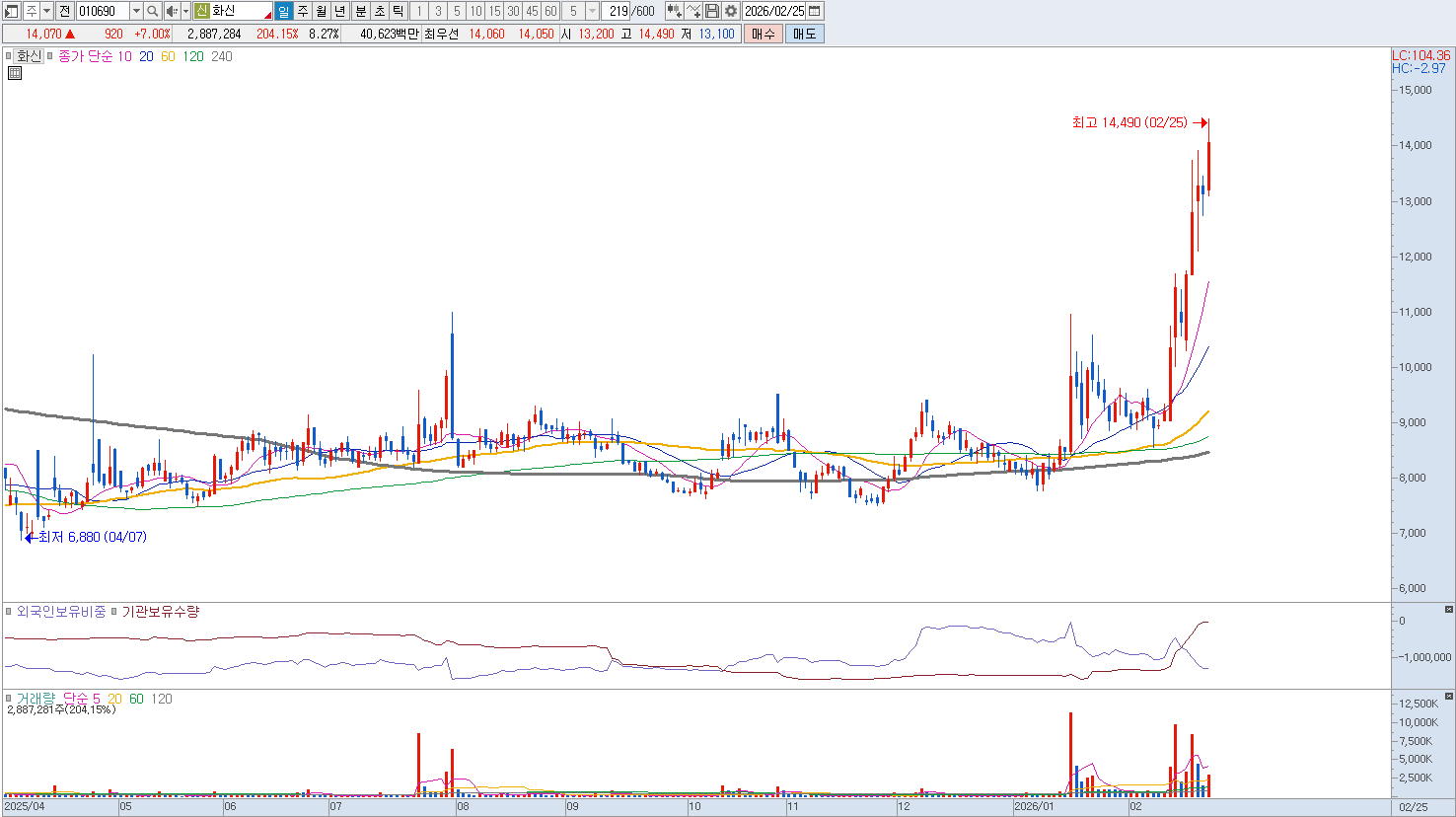Click the line chart tool icon beside save
Viewport: 1456px width, 817px height.
693,11
